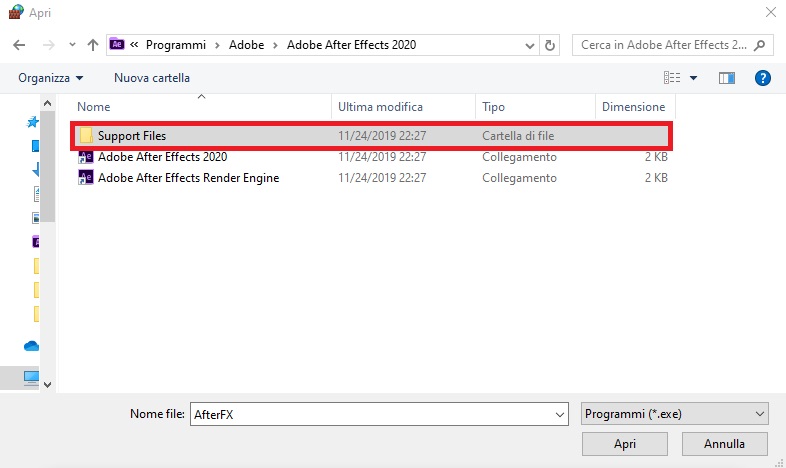Close the Apri dialog window
The width and height of the screenshot is (786, 468).
pos(771,12)
